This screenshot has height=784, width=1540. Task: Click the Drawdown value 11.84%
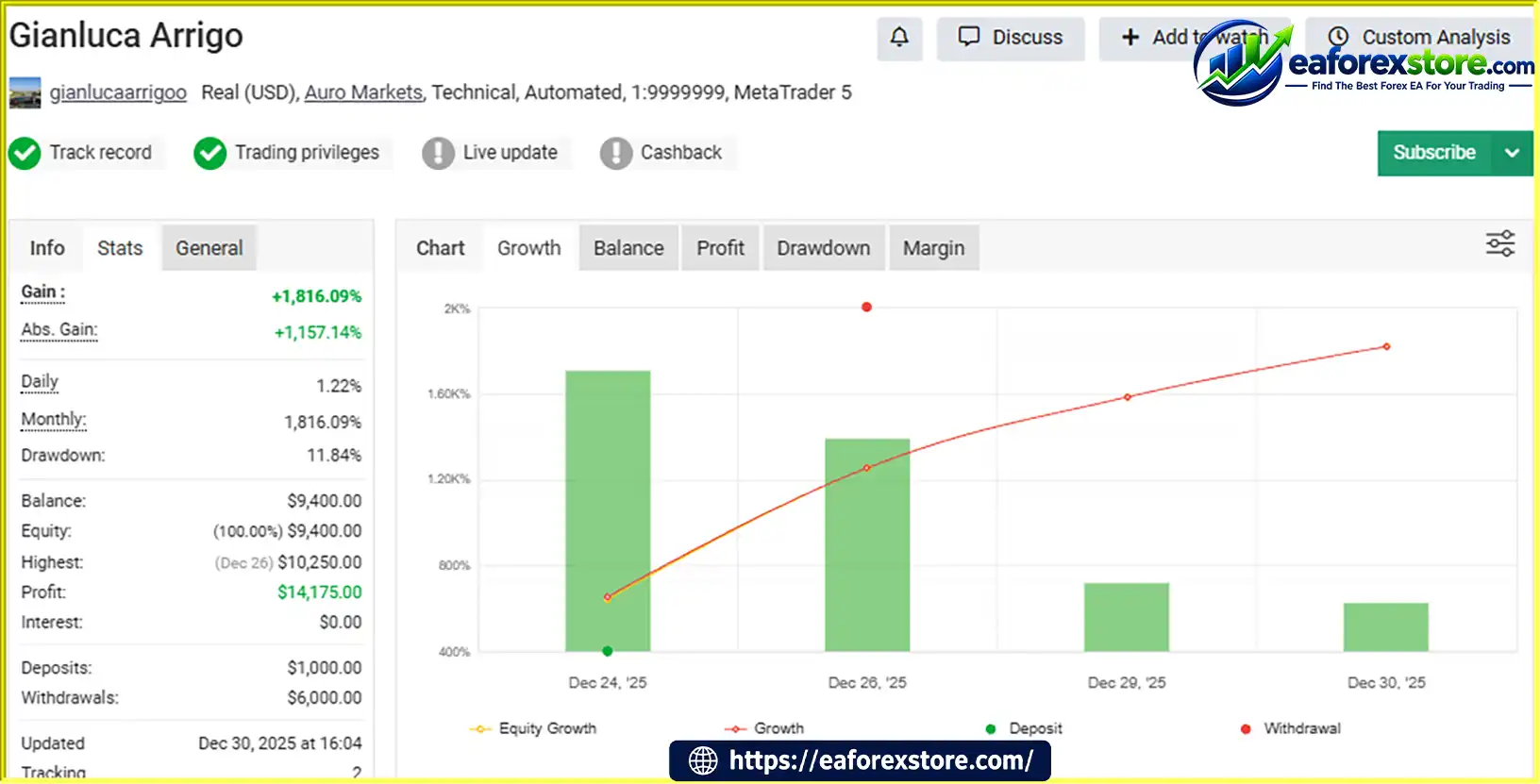coord(334,455)
